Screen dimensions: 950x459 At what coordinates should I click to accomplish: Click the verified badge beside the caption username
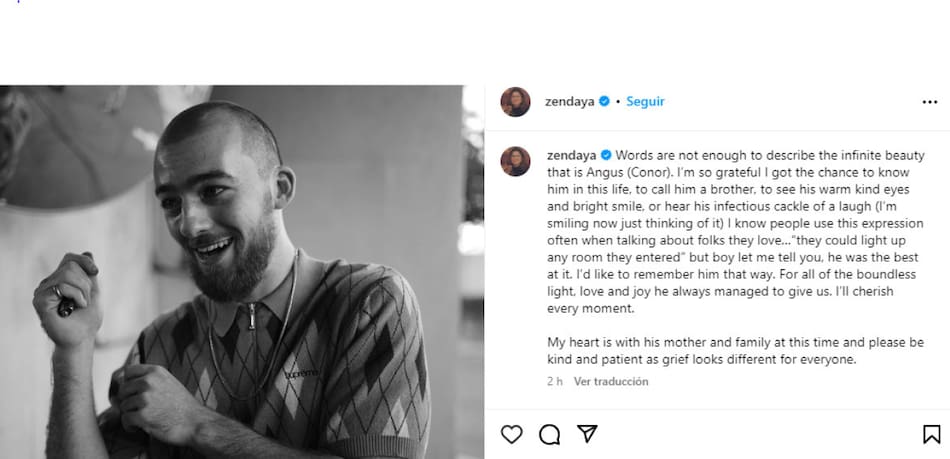point(605,155)
